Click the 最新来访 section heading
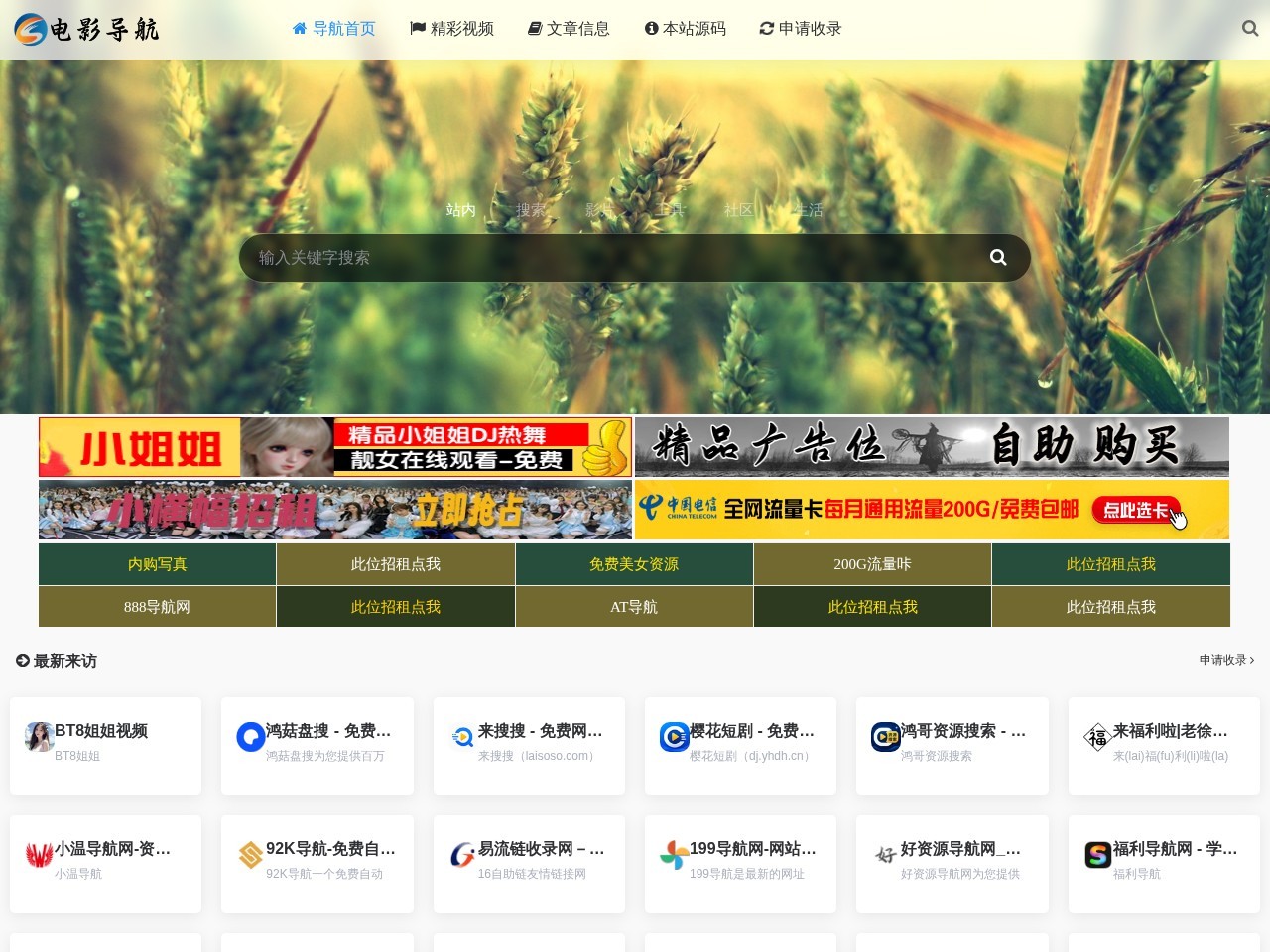 tap(65, 661)
